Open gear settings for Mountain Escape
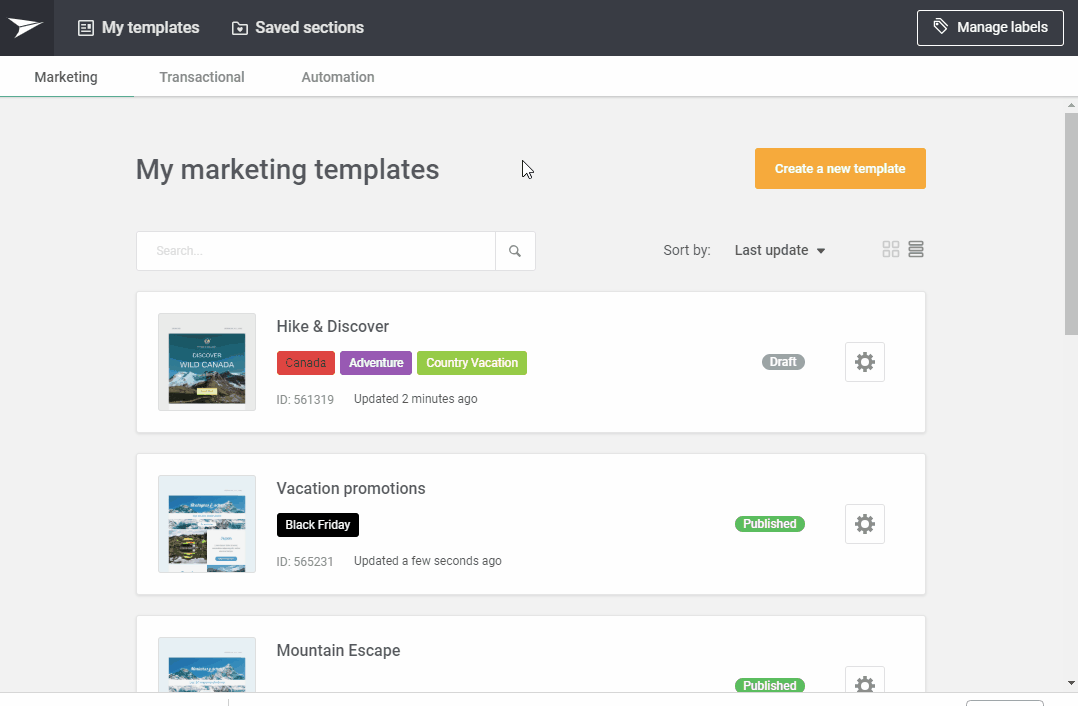Viewport: 1078px width, 706px height. 865,680
